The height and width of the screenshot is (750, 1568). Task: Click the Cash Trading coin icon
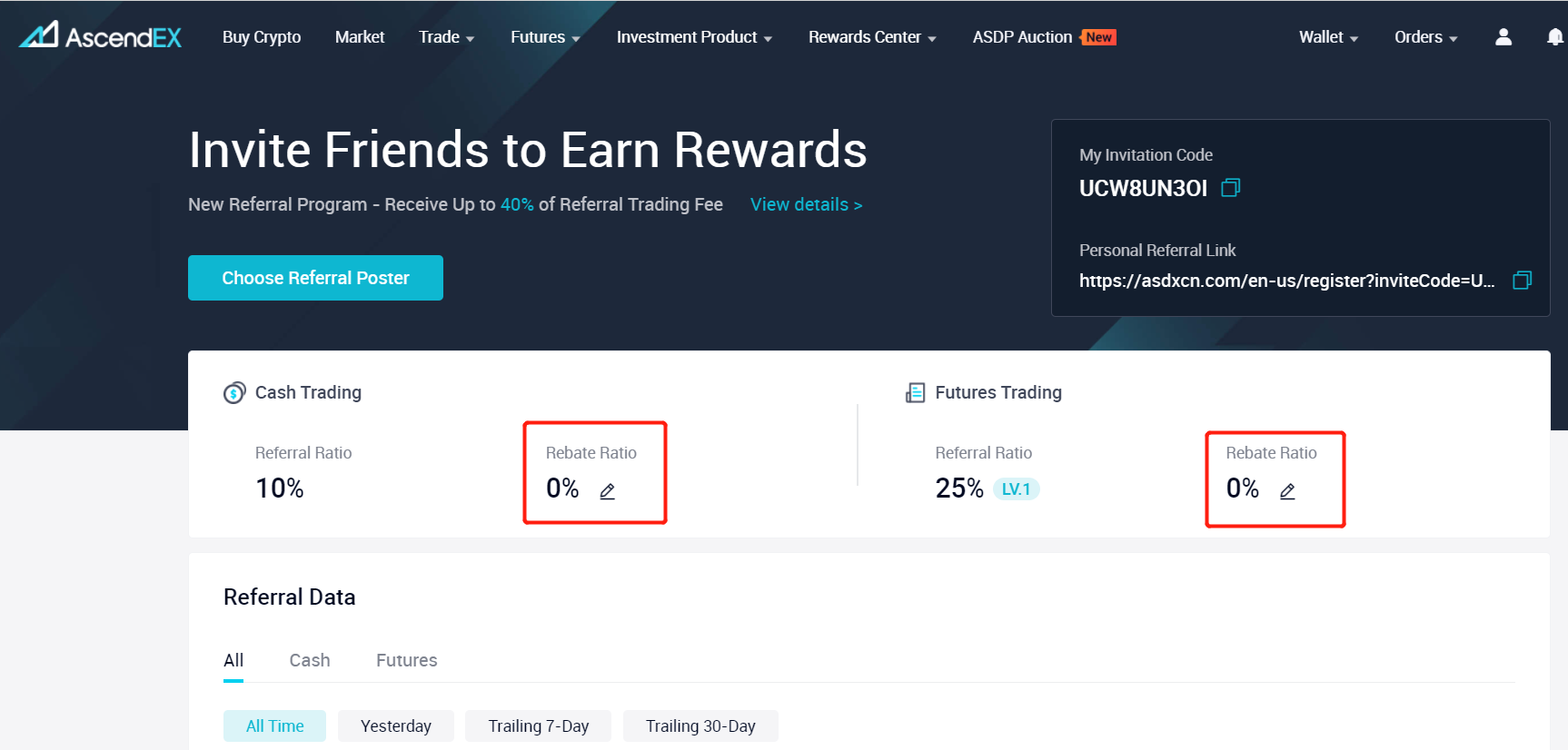pos(234,393)
